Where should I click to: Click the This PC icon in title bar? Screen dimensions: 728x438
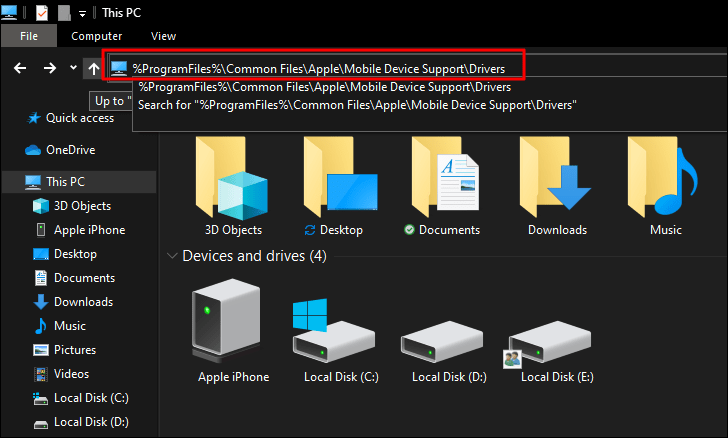[x=9, y=12]
